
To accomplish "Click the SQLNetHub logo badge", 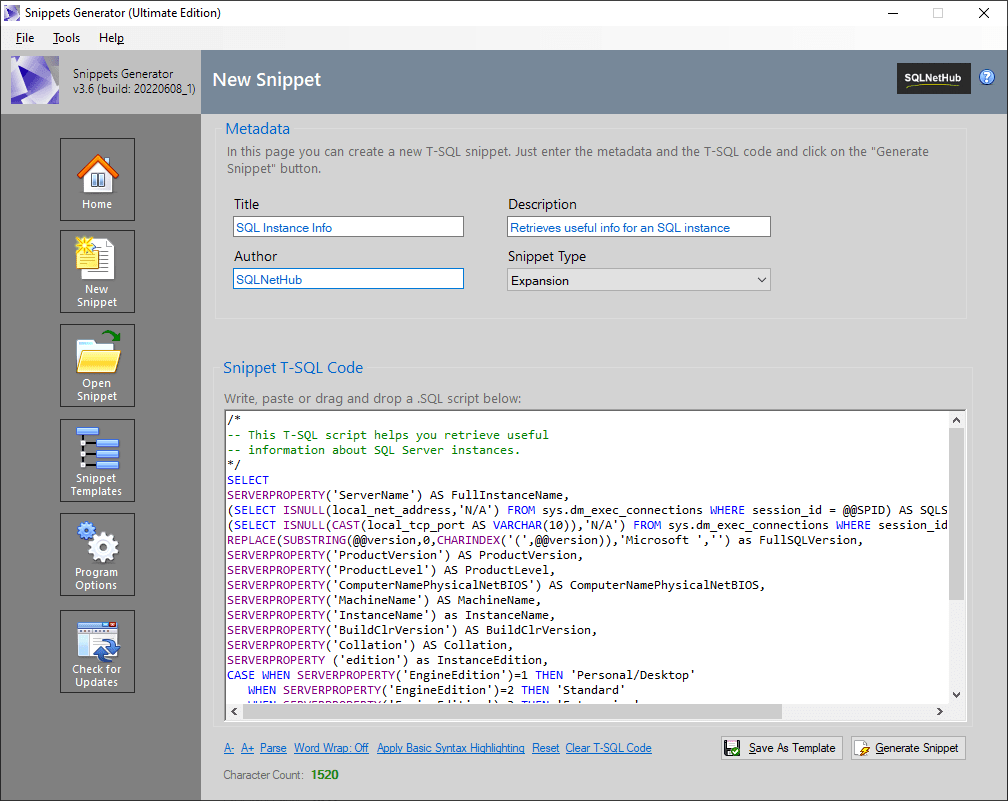I will (933, 77).
